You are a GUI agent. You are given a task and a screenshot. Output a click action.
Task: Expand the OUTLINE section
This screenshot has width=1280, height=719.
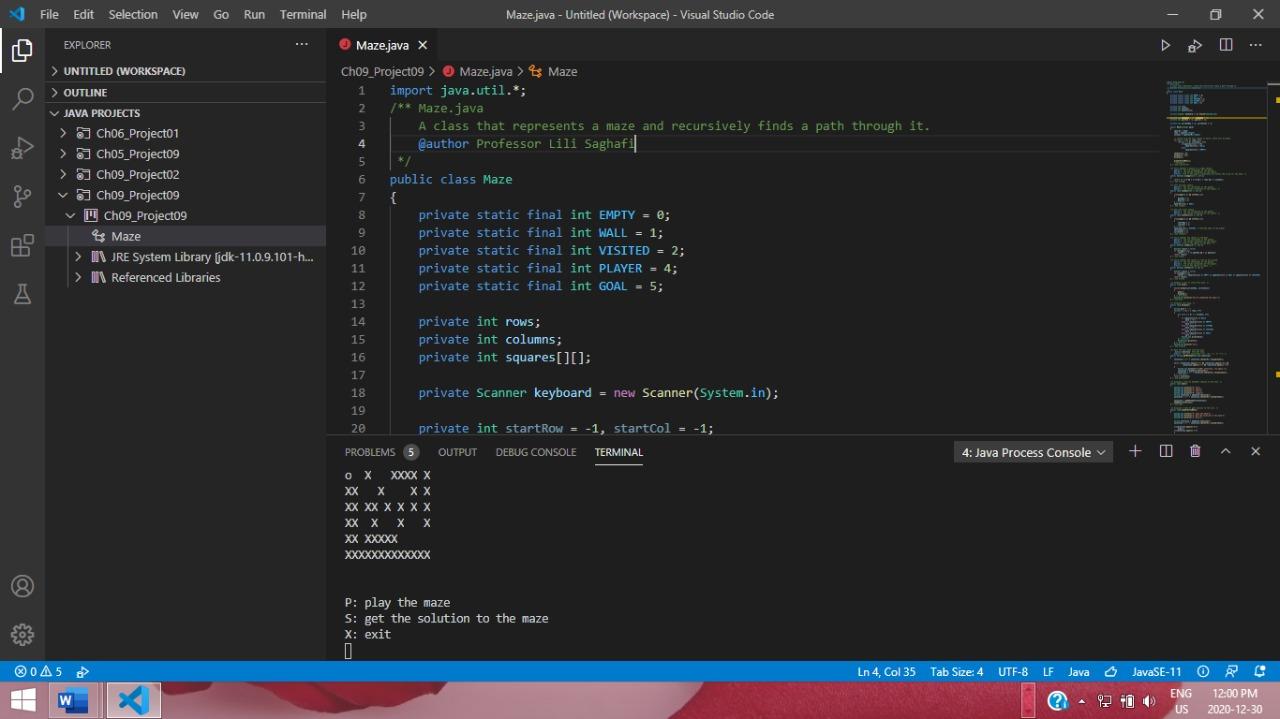tap(186, 92)
